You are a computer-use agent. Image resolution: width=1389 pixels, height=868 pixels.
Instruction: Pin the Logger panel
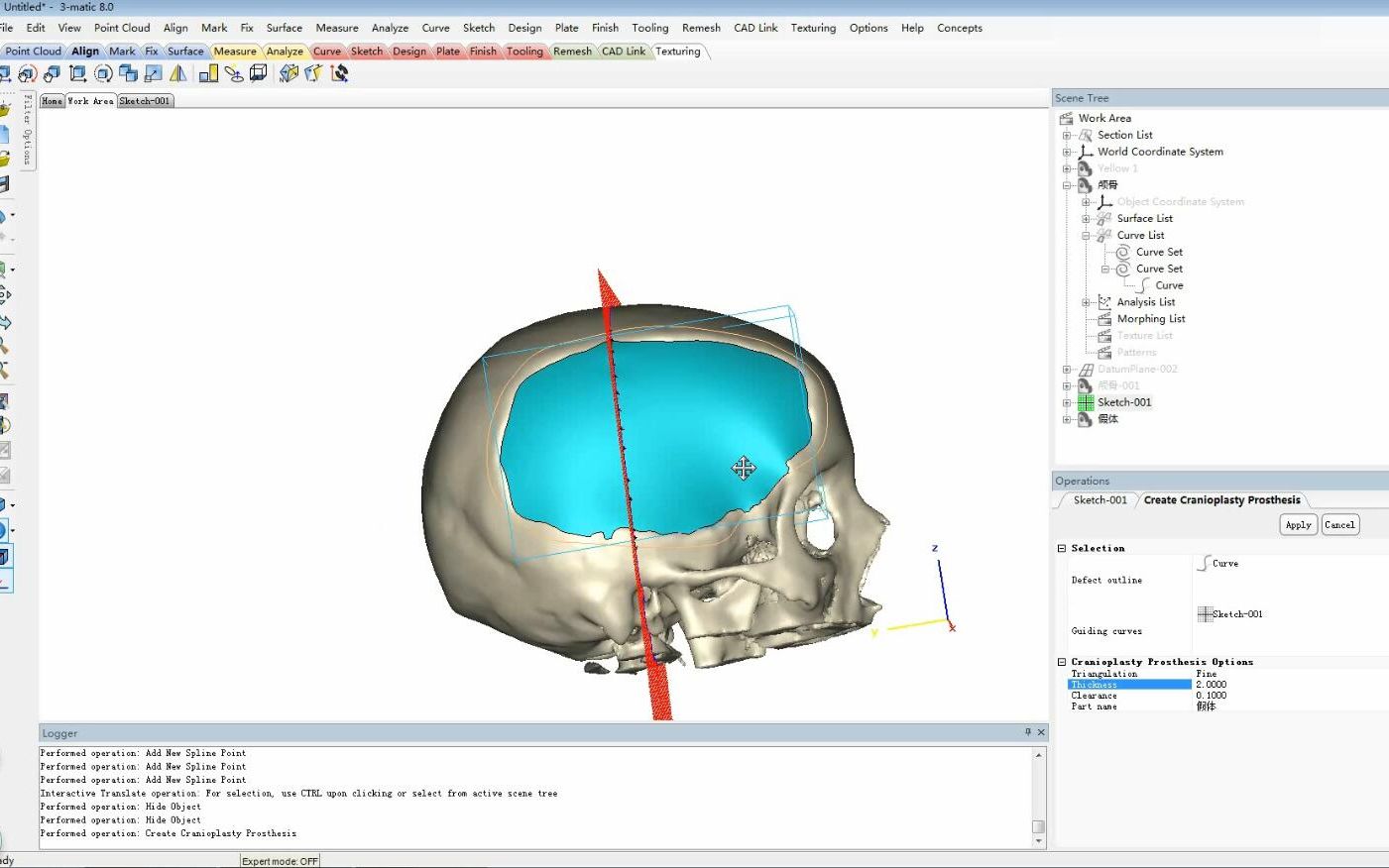click(1028, 732)
